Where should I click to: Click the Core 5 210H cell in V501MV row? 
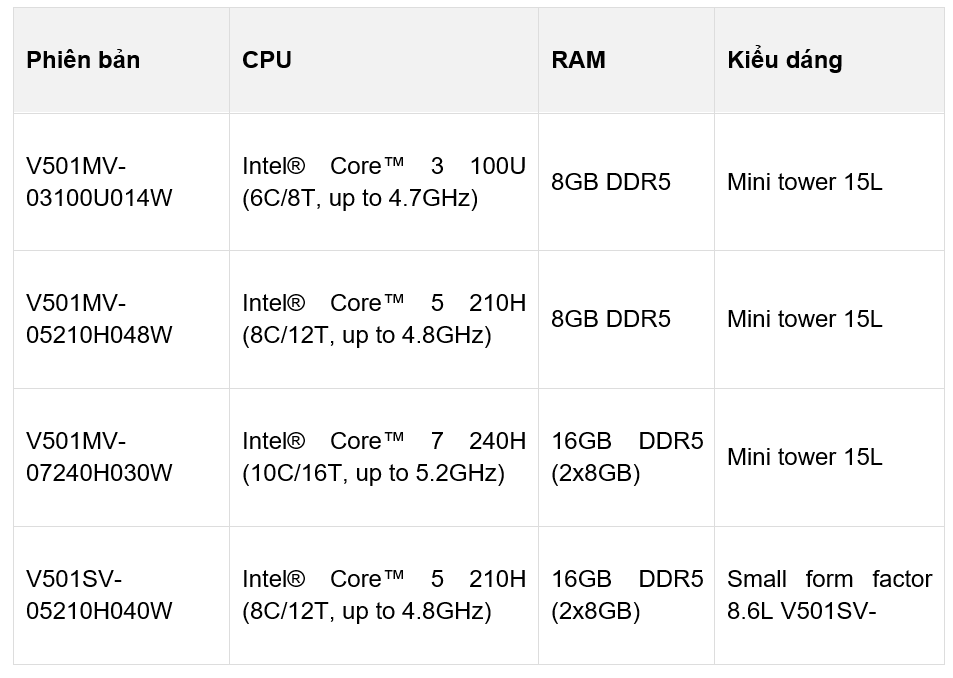(x=383, y=319)
